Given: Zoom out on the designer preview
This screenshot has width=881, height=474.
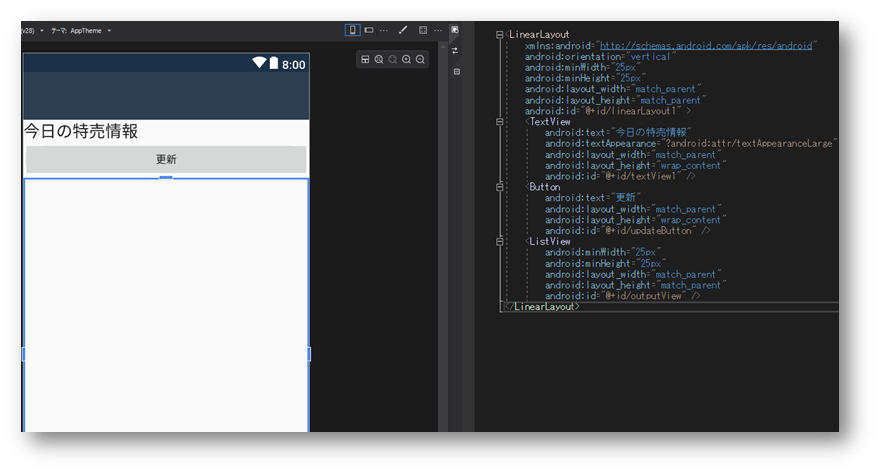Looking at the screenshot, I should 420,60.
